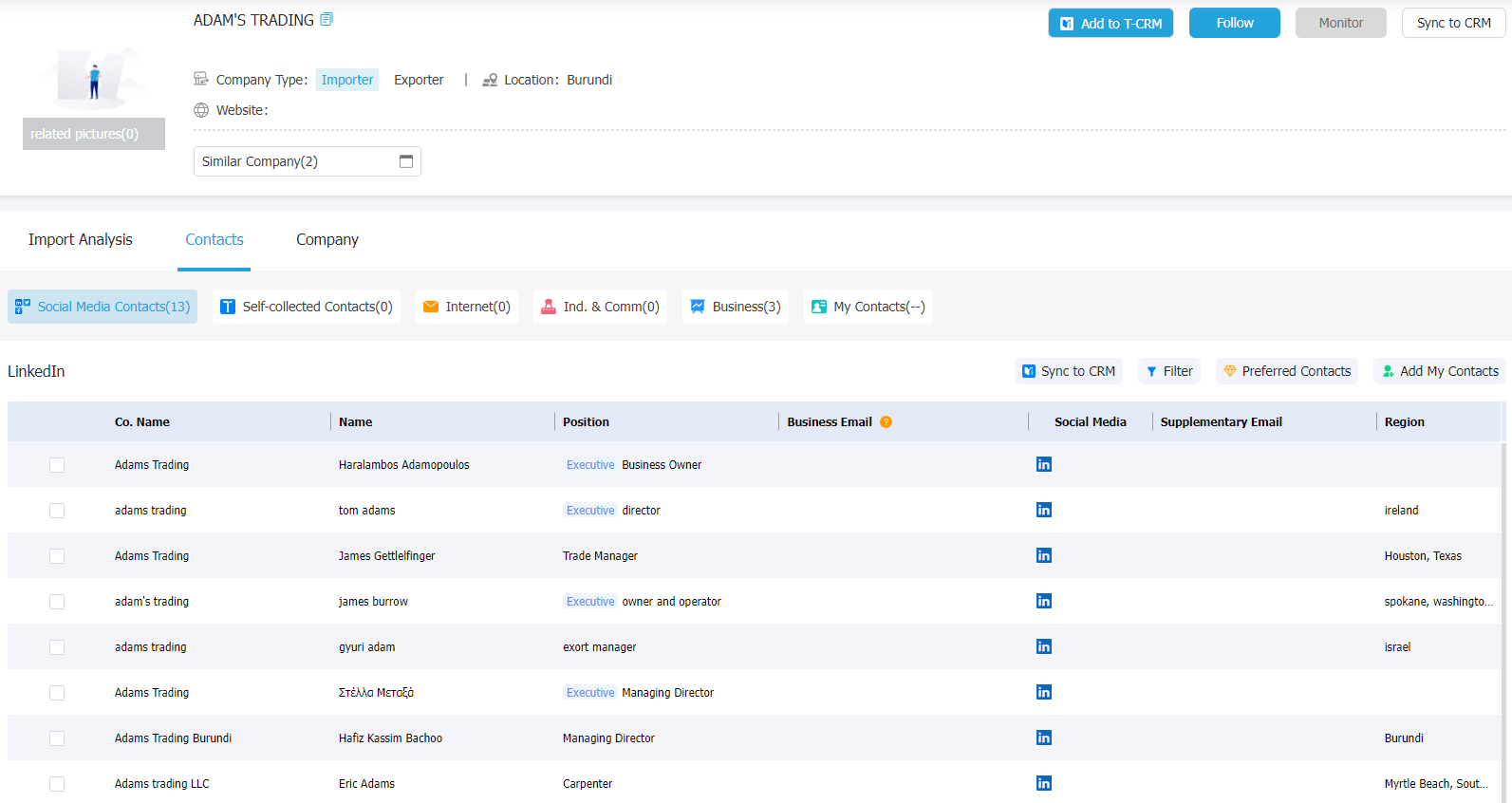Click Supplementary Email column header
Screen dimensions: 1512x803
[1222, 422]
